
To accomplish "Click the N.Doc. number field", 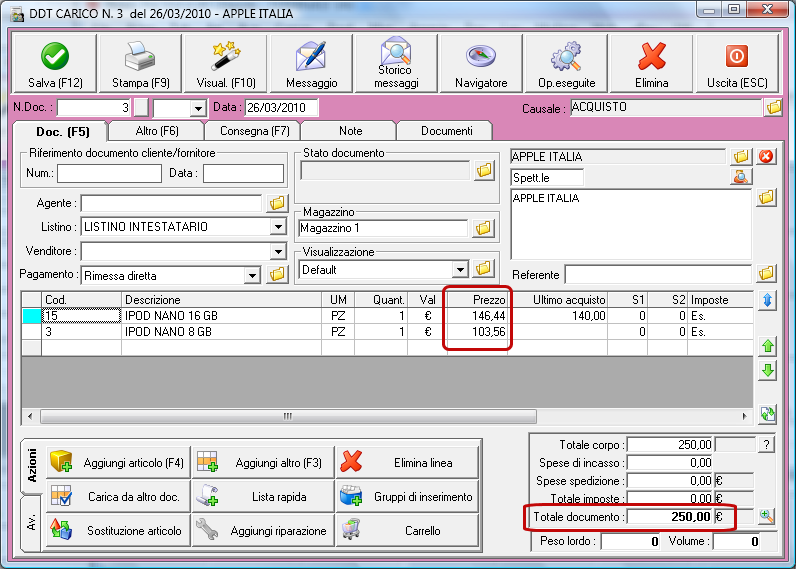I will [x=94, y=108].
